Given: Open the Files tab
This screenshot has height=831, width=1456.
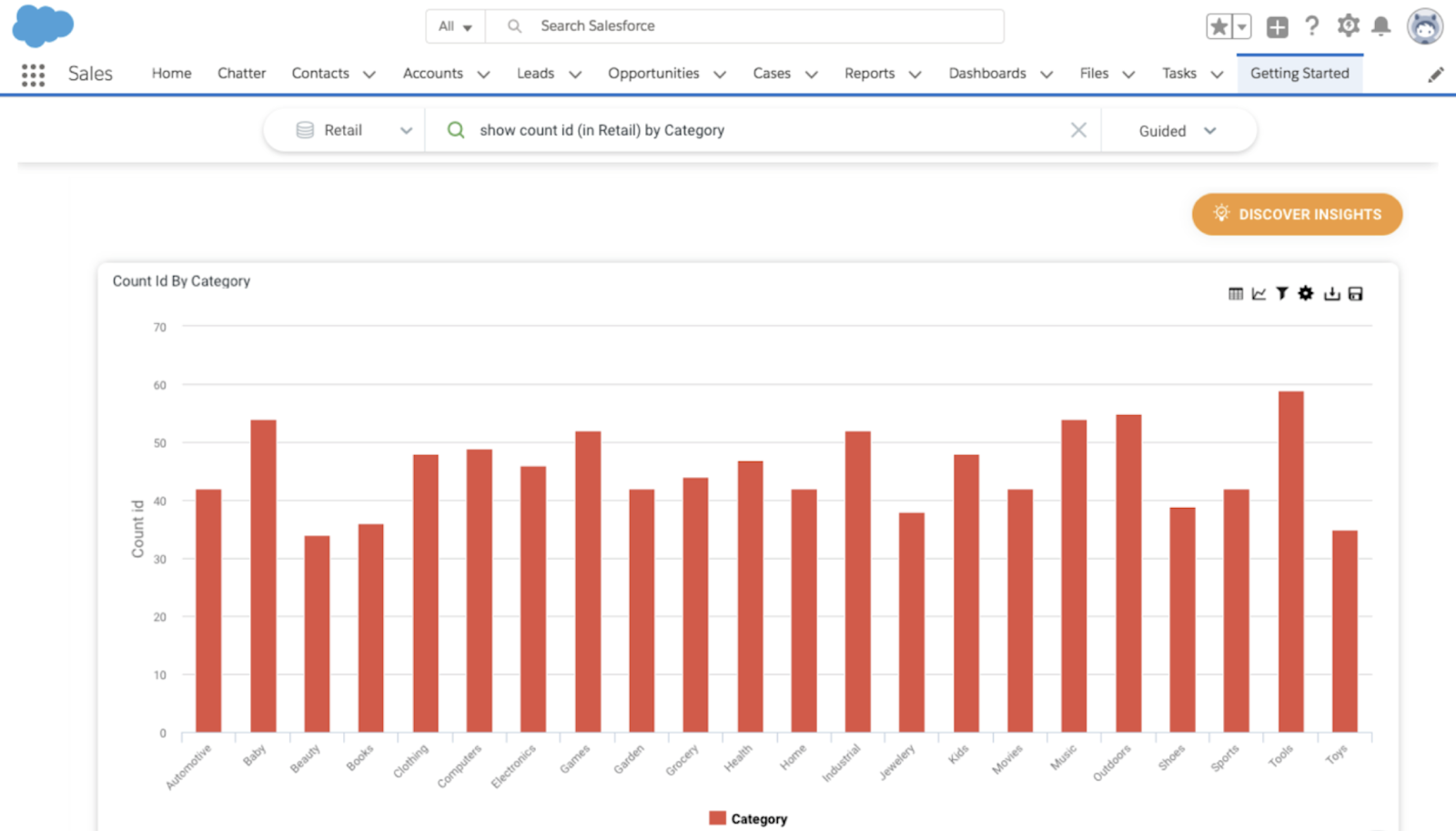Looking at the screenshot, I should tap(1094, 74).
